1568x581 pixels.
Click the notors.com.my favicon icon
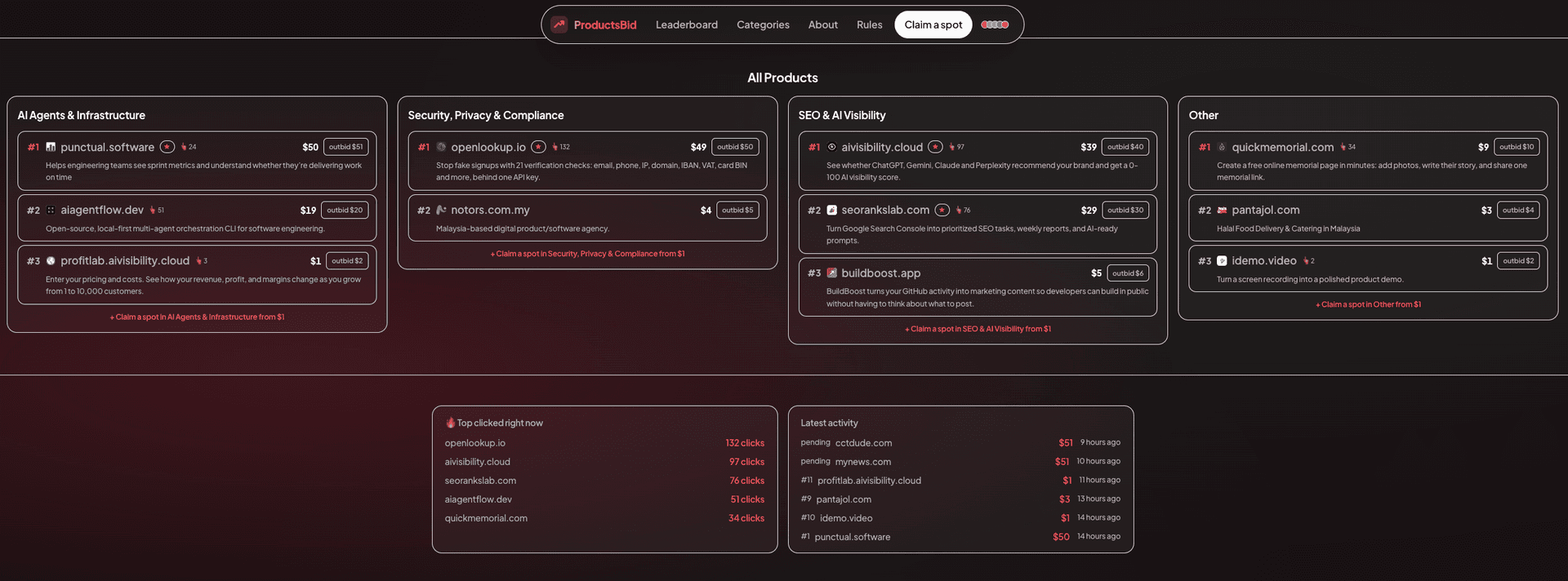[x=441, y=210]
